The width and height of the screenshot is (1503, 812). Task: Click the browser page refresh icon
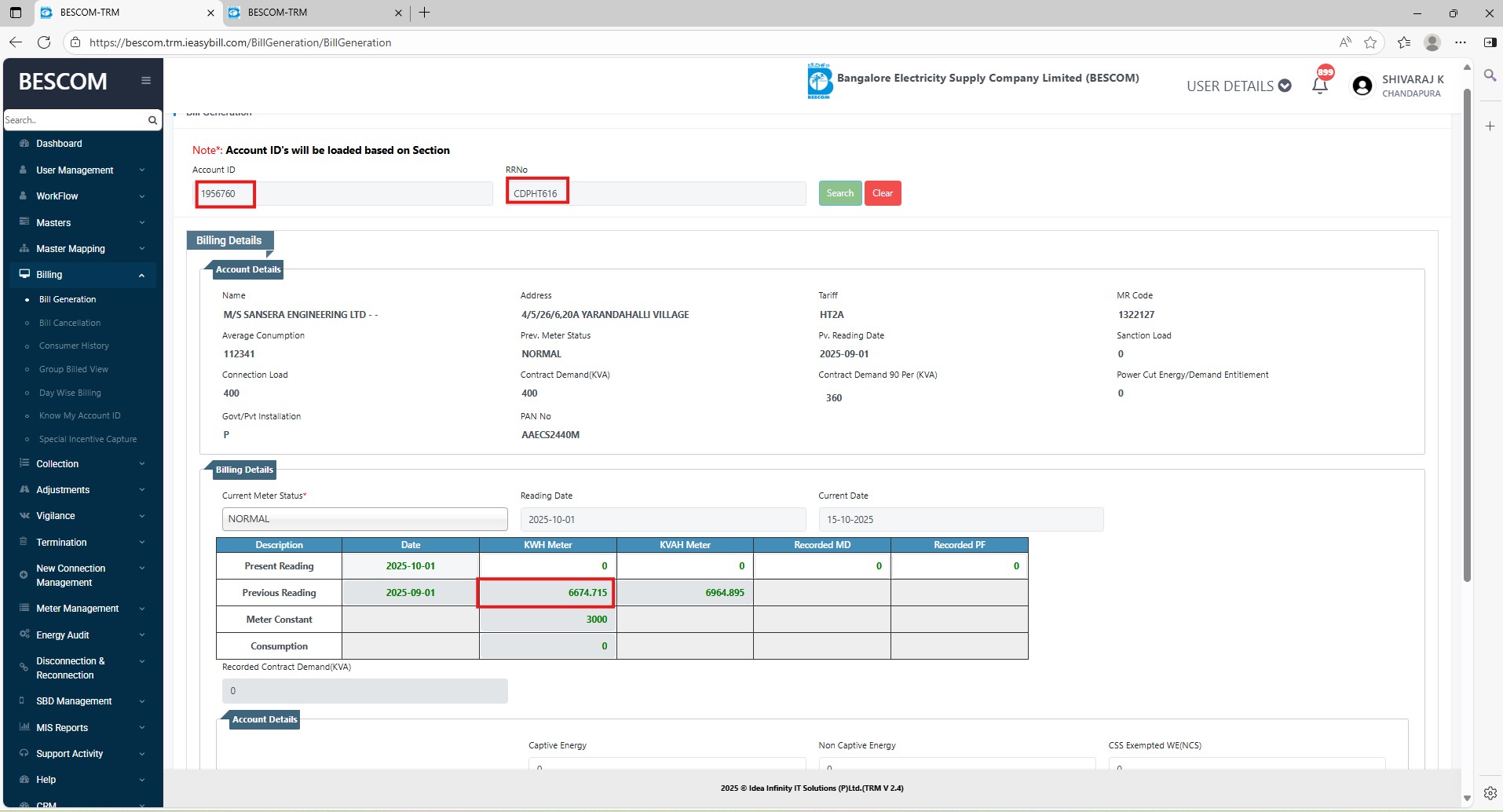coord(44,42)
